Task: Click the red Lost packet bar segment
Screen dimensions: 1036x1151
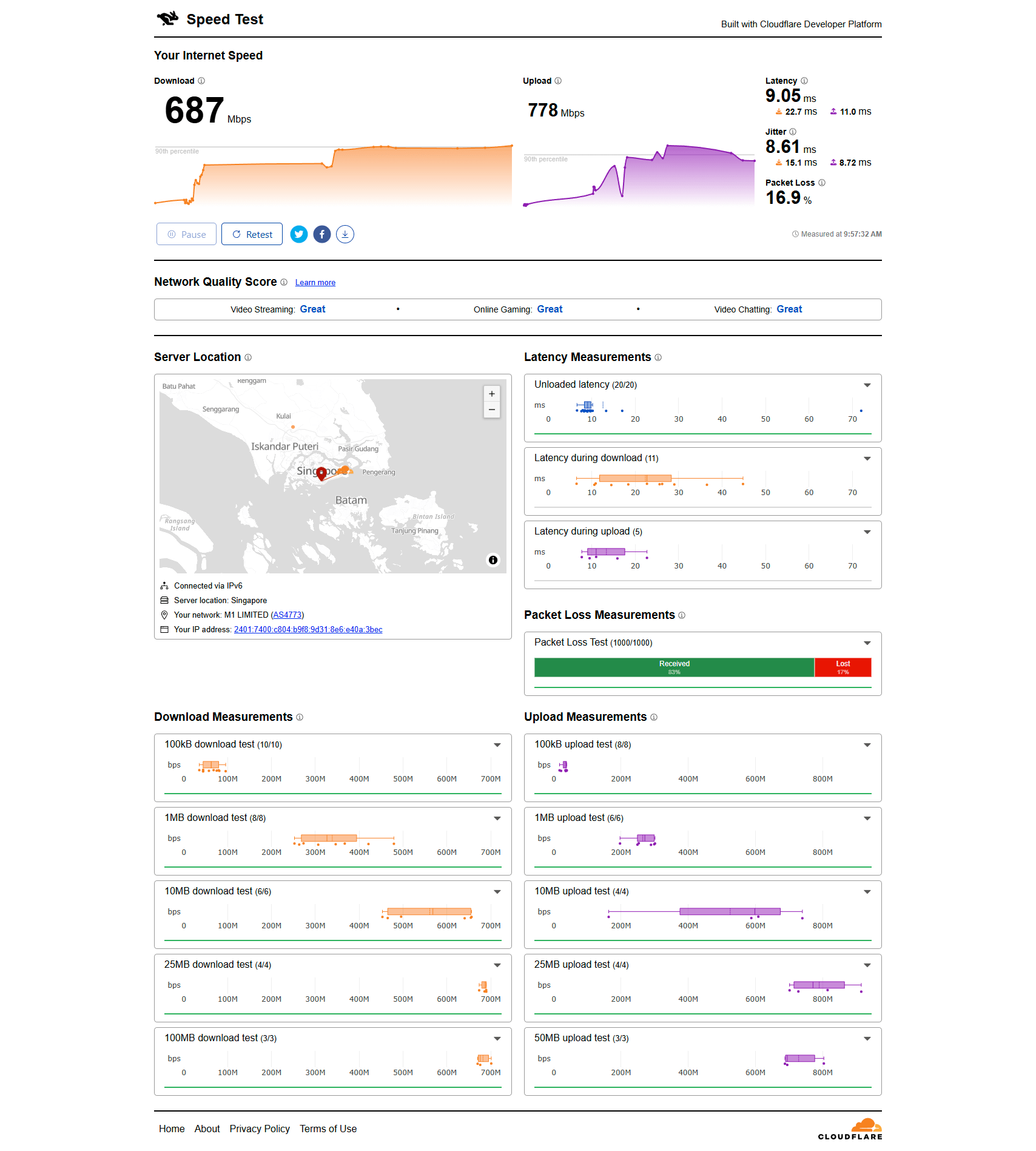Action: tap(843, 667)
